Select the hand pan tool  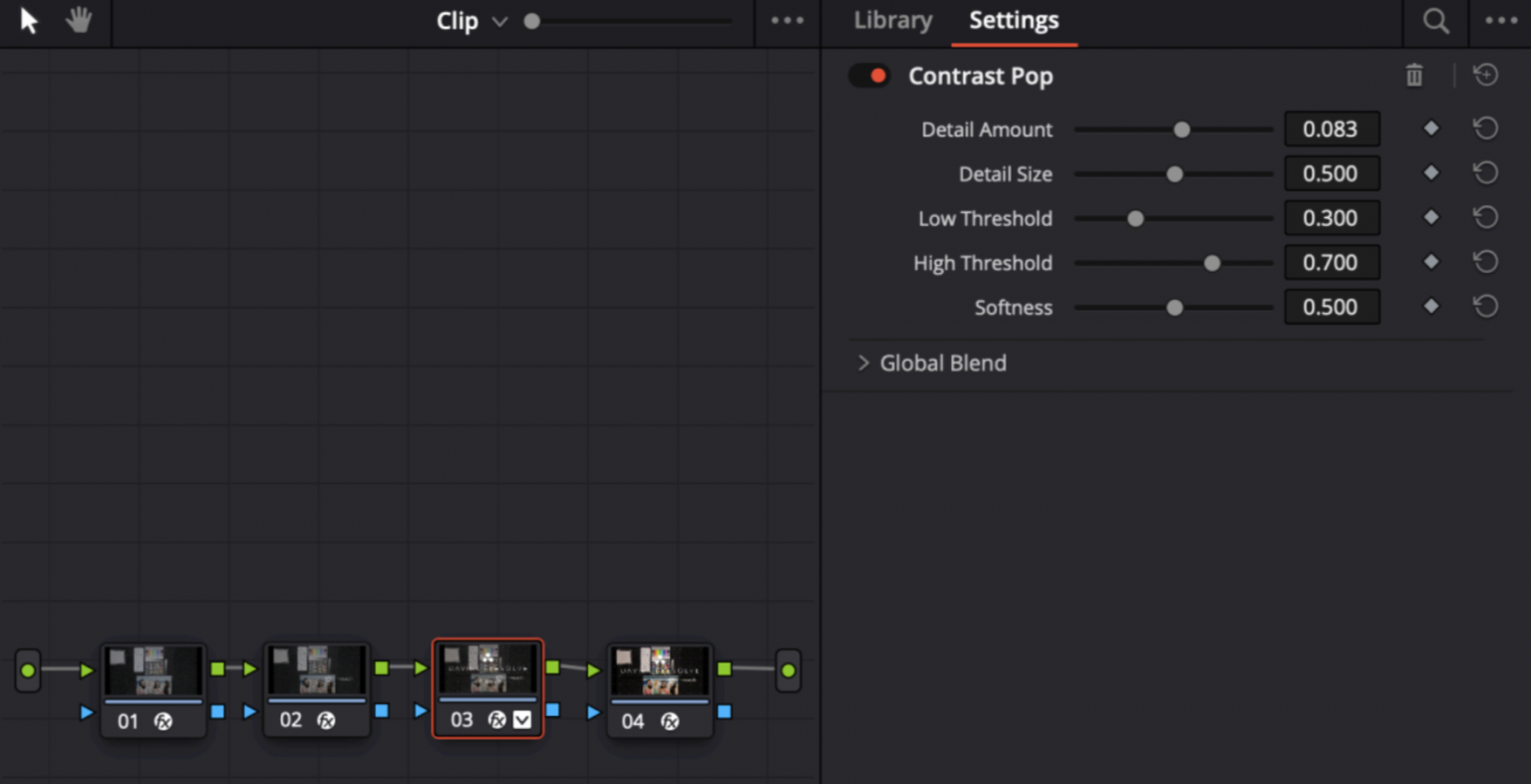click(79, 21)
